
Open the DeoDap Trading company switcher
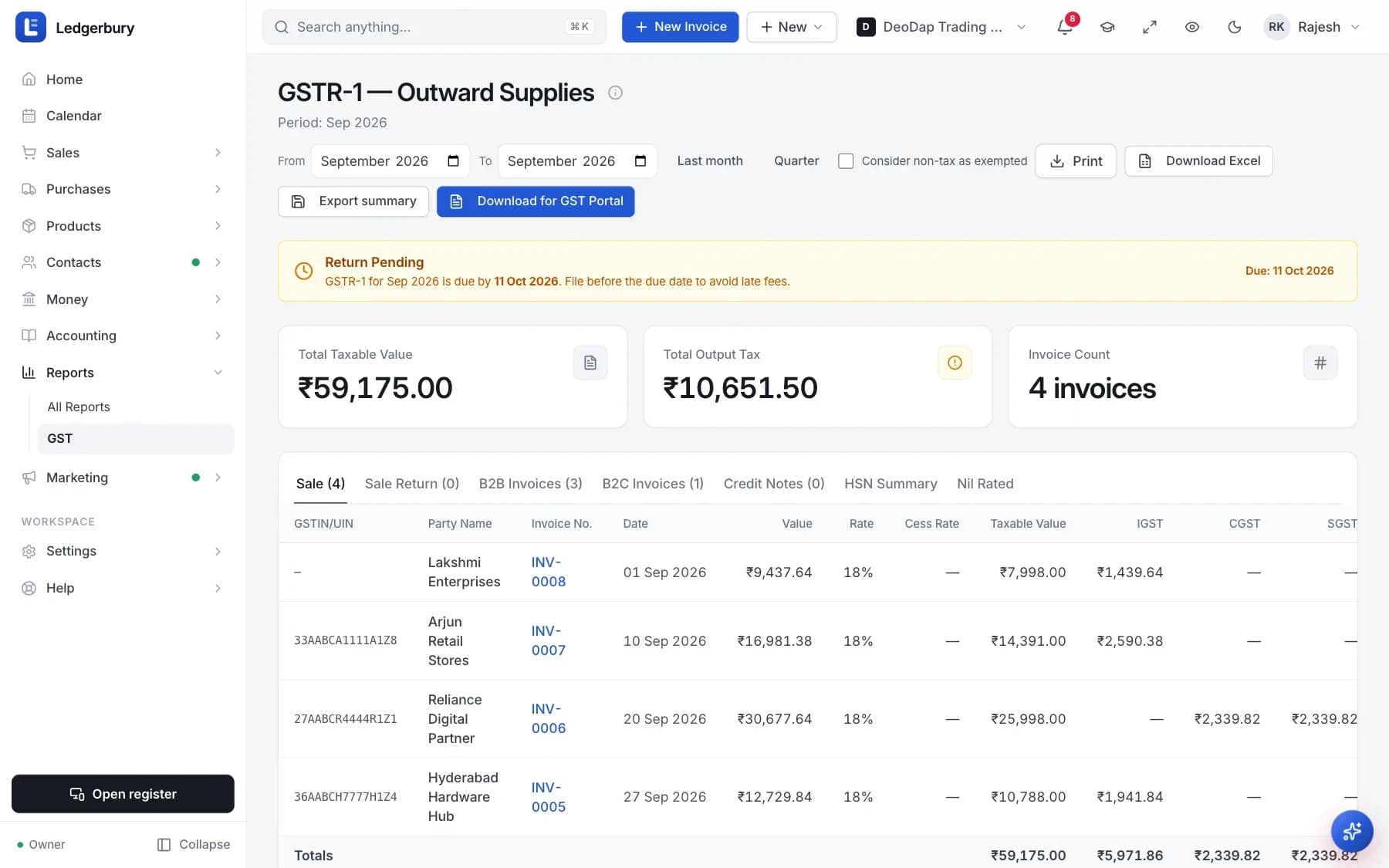click(x=941, y=27)
